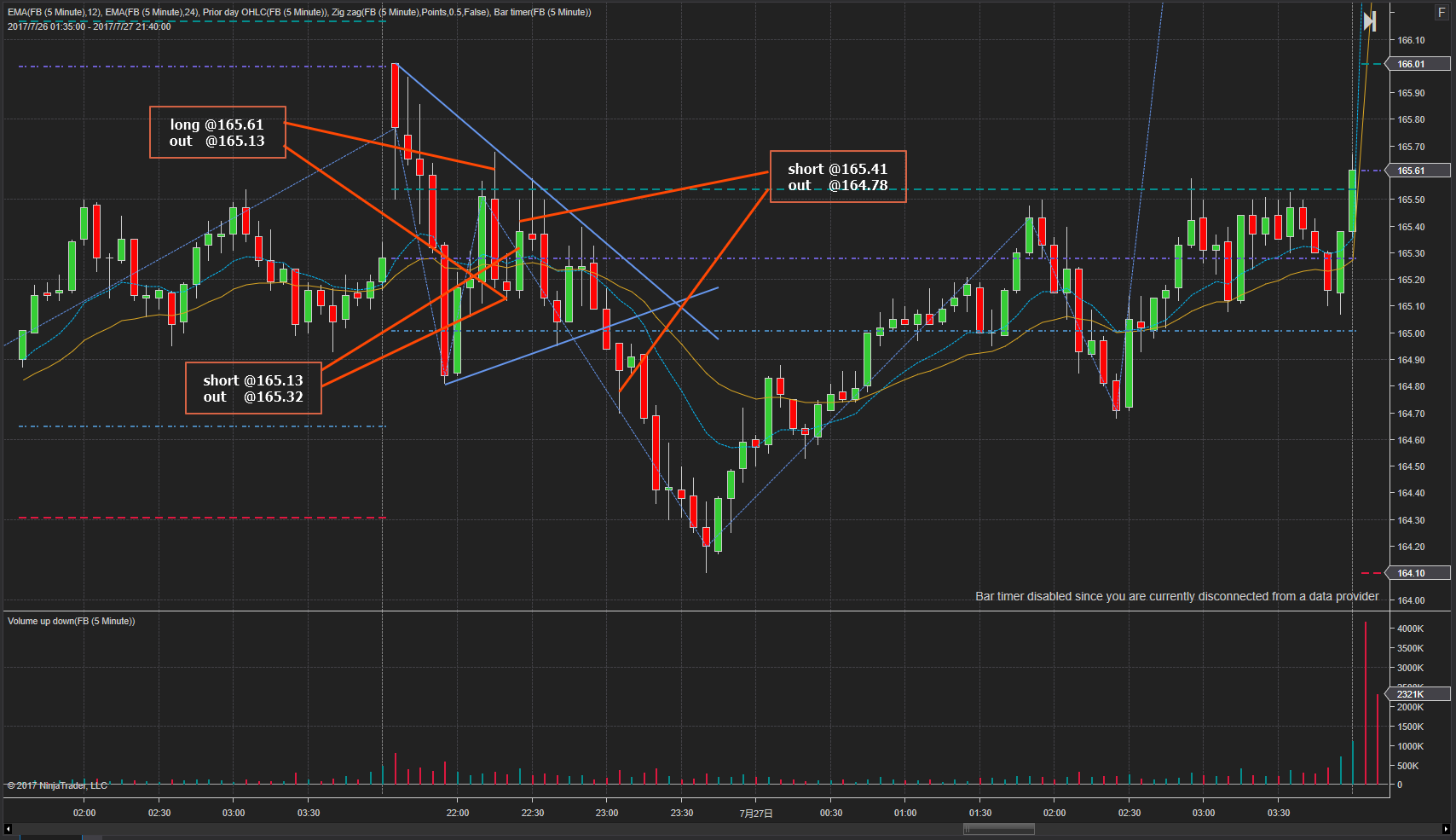
Task: Click the F button at chart corner
Action: click(1442, 13)
